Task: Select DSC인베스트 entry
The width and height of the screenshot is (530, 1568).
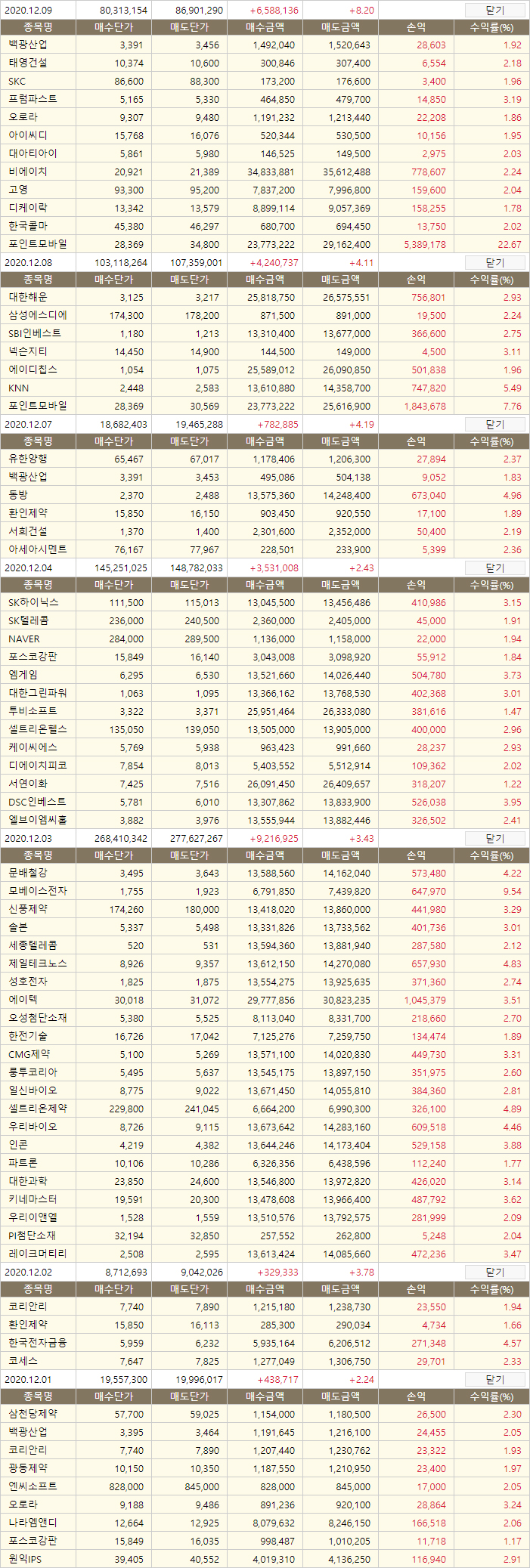Action: point(37,803)
